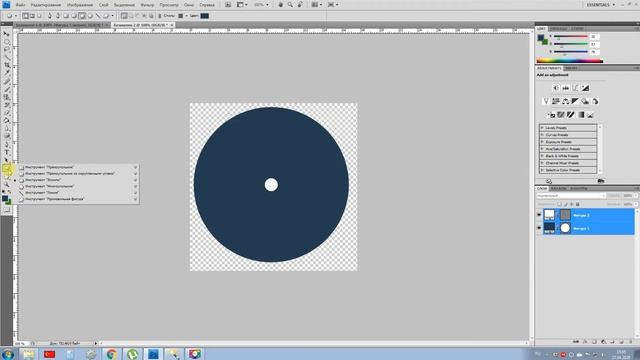Click the vector mask thumbnail of Фигура 1
Screen dimensions: 640x360
pyautogui.click(x=565, y=228)
